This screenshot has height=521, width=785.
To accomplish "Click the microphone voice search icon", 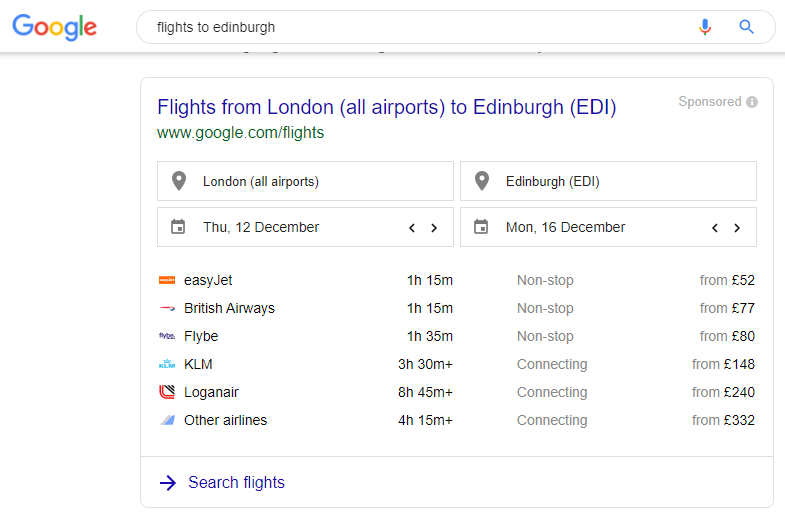I will pyautogui.click(x=705, y=27).
